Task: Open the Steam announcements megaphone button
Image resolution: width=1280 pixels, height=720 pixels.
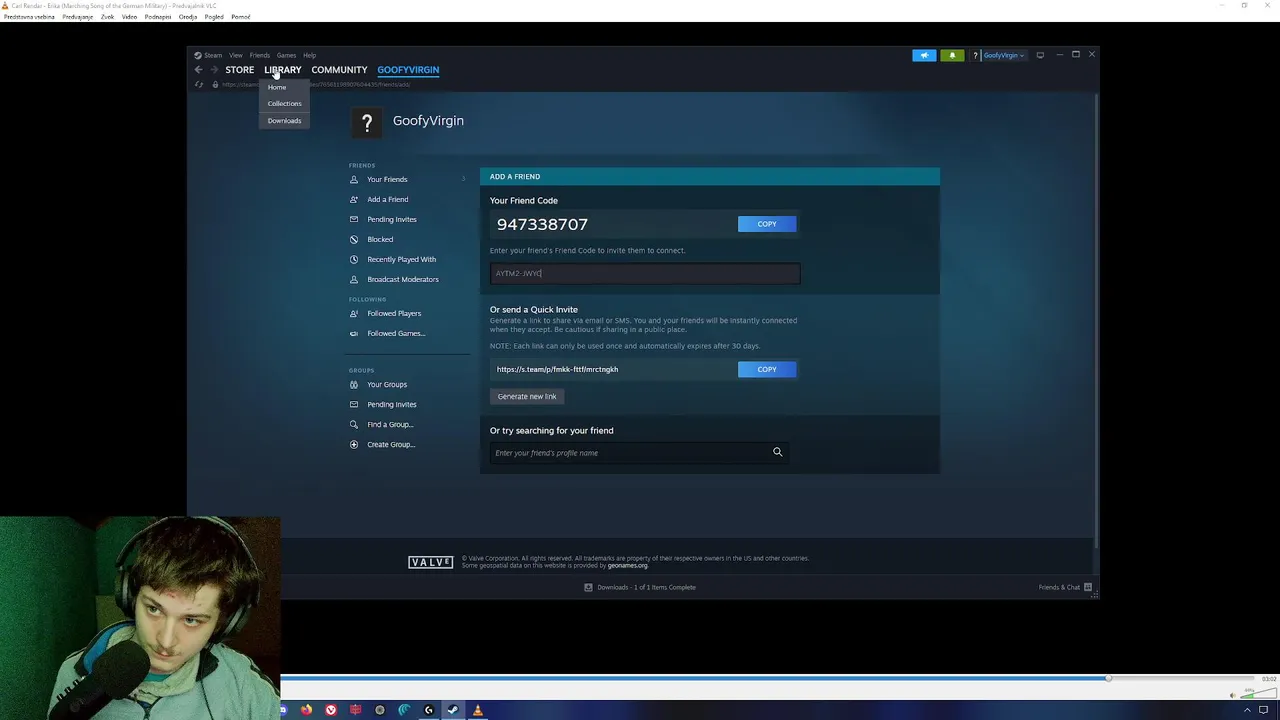Action: coord(924,55)
